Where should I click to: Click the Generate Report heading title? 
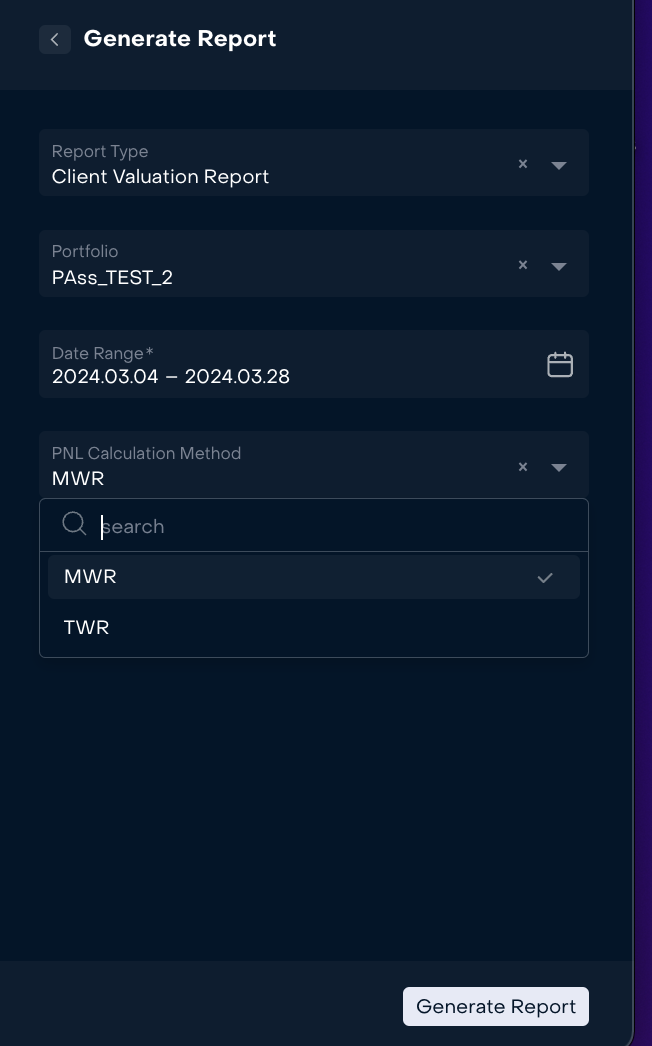click(x=180, y=39)
